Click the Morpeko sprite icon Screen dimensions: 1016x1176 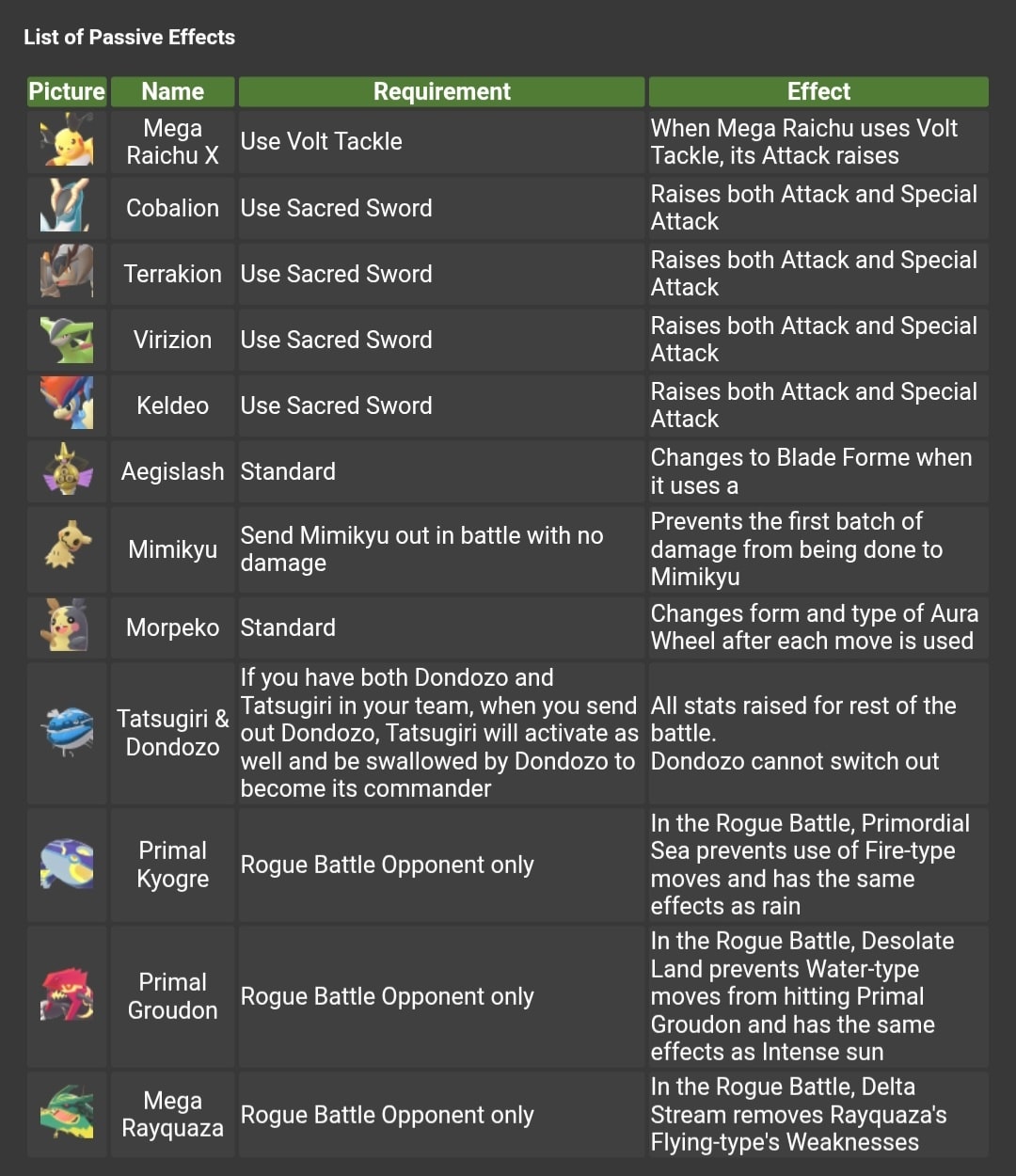point(67,628)
